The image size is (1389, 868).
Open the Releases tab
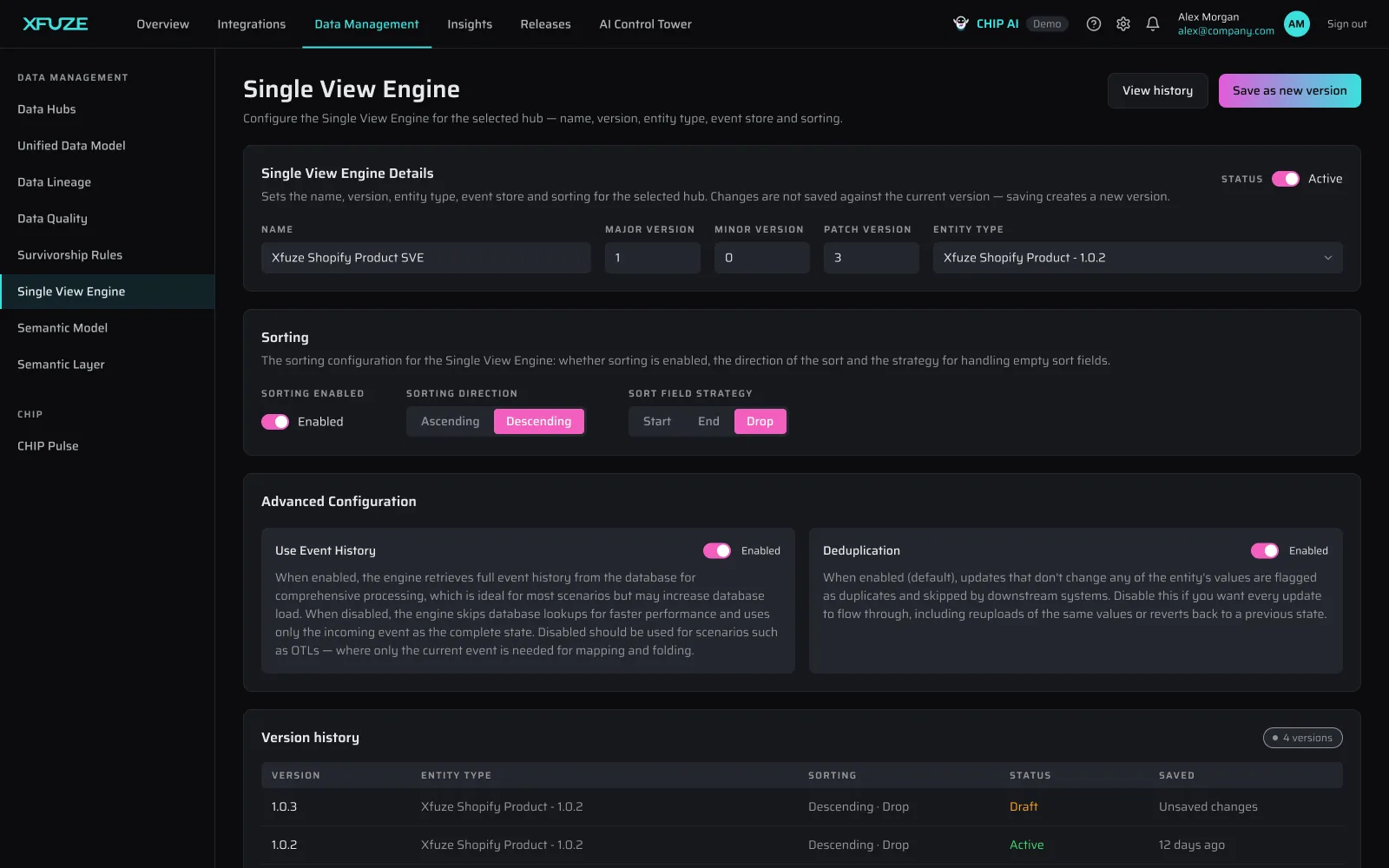[545, 24]
